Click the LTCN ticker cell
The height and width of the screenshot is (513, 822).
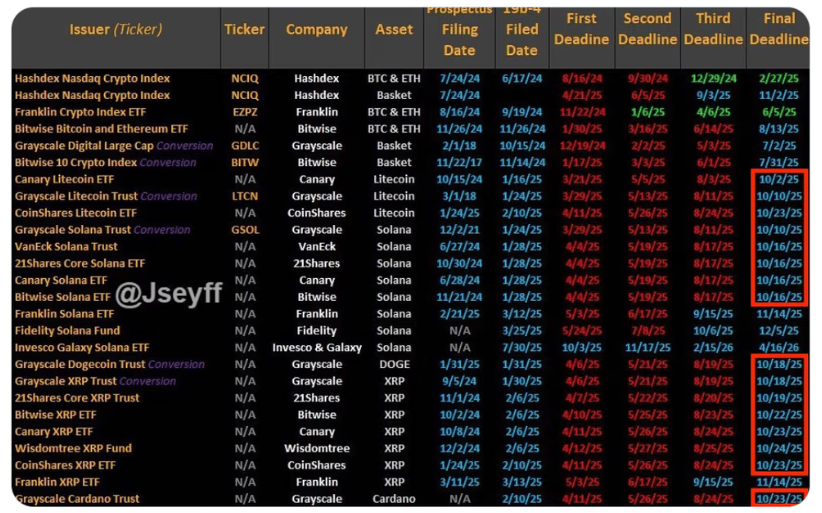click(245, 196)
